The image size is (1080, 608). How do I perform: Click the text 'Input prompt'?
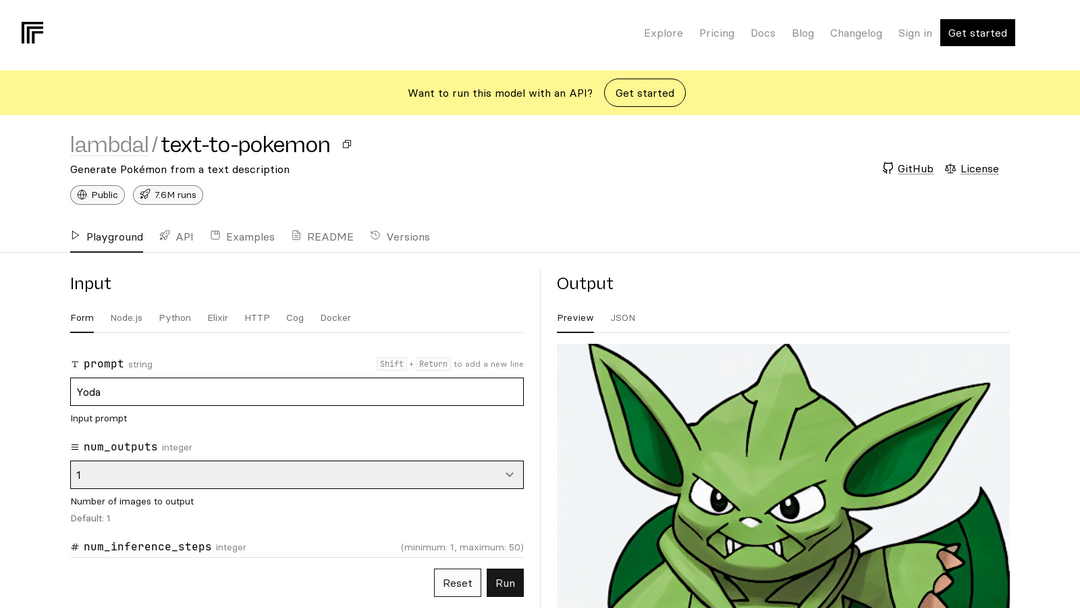tap(98, 419)
